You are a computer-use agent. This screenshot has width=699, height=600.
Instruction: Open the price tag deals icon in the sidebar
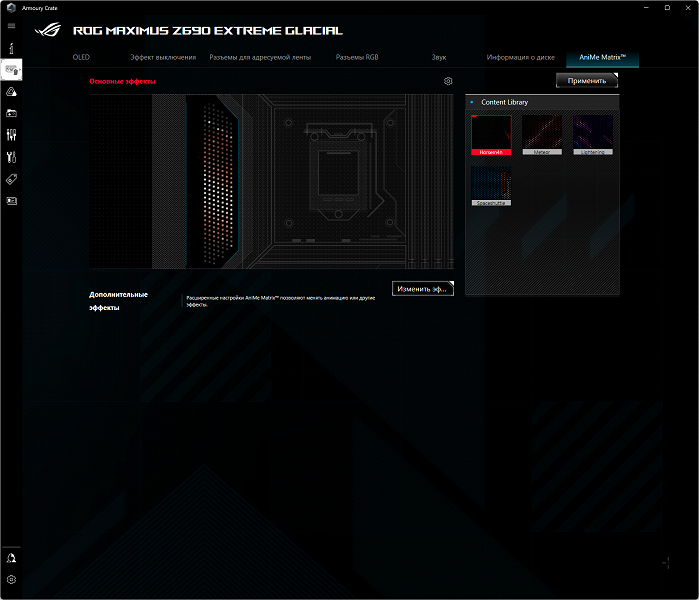(11, 179)
